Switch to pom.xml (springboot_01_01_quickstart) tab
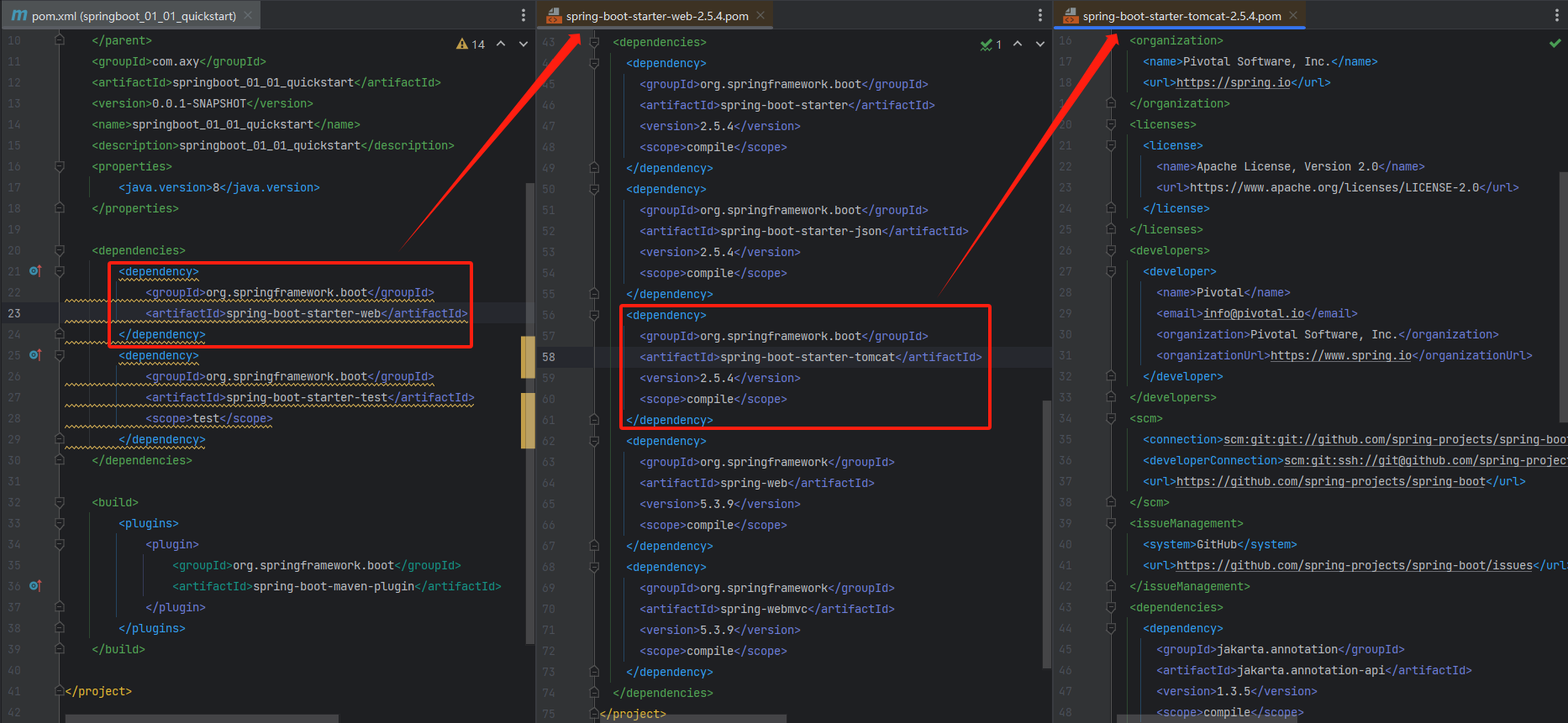The height and width of the screenshot is (723, 1568). tap(134, 16)
